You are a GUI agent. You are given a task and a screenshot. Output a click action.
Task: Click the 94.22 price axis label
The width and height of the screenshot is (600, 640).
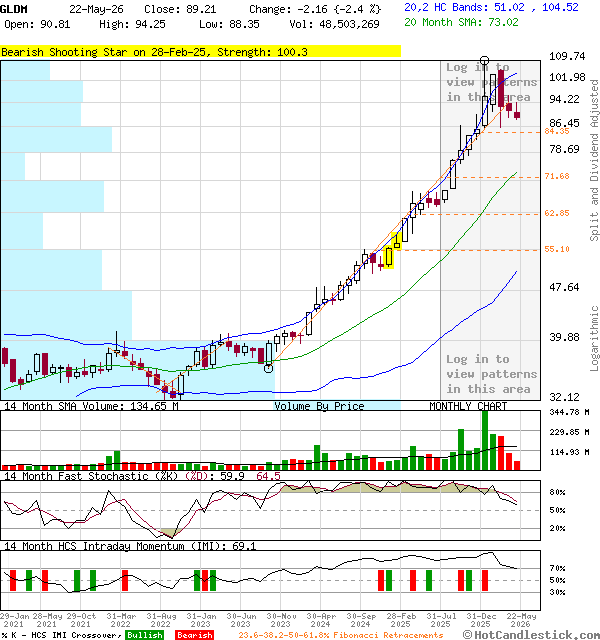click(x=564, y=99)
